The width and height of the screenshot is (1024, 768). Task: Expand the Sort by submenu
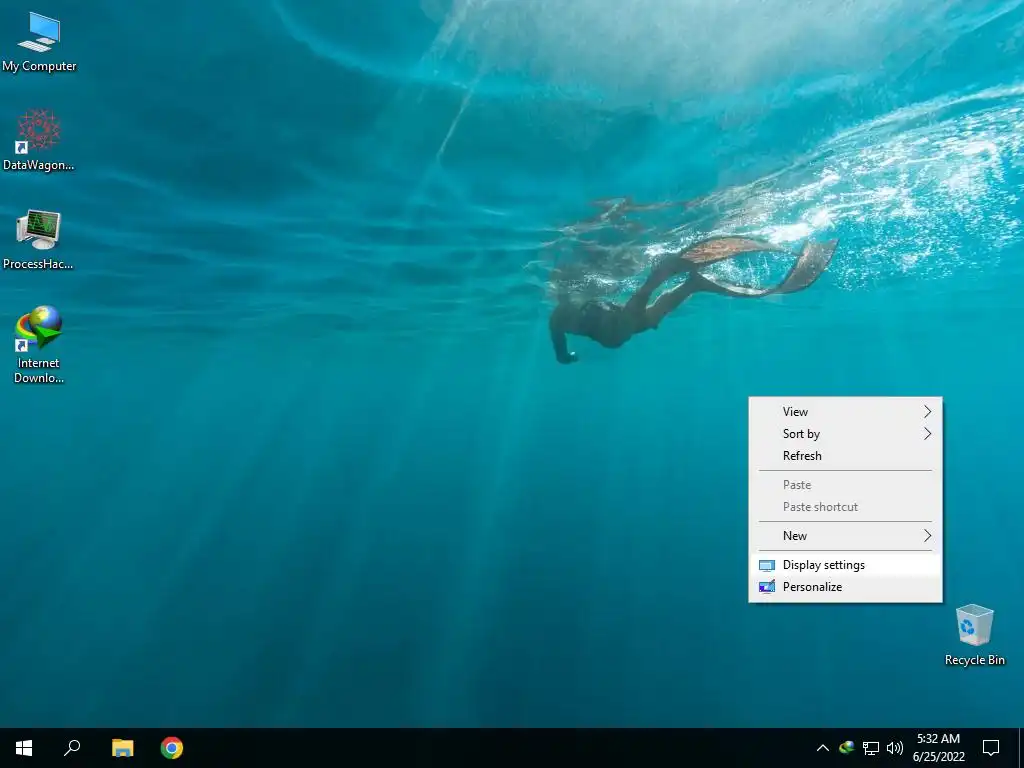[845, 434]
